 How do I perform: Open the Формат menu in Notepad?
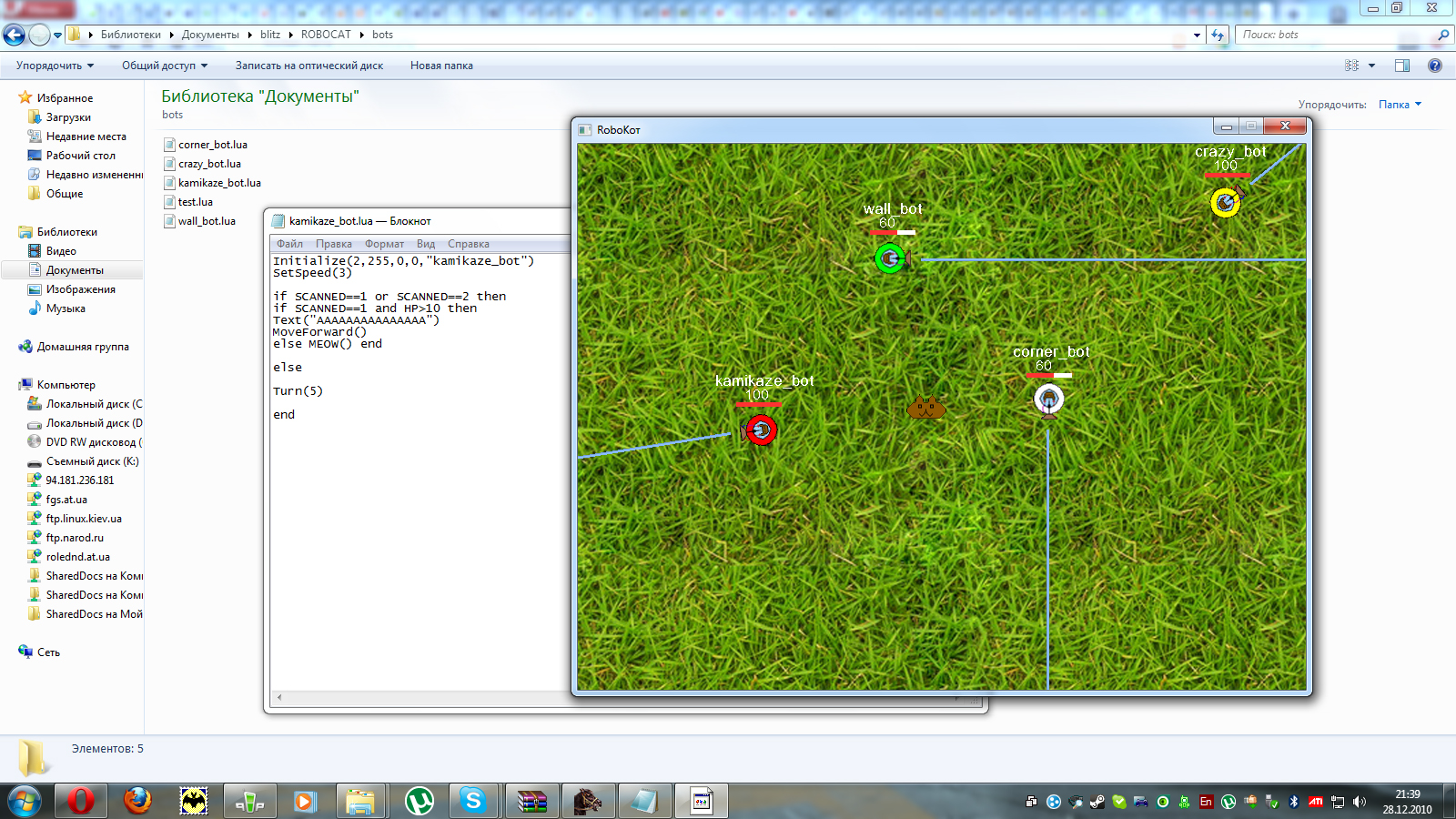click(384, 244)
